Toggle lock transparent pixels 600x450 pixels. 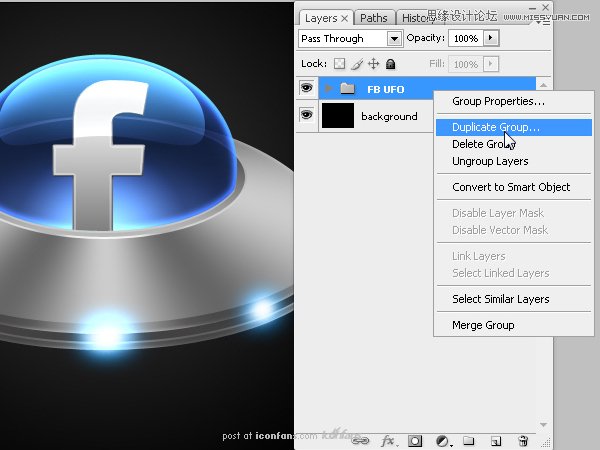339,63
